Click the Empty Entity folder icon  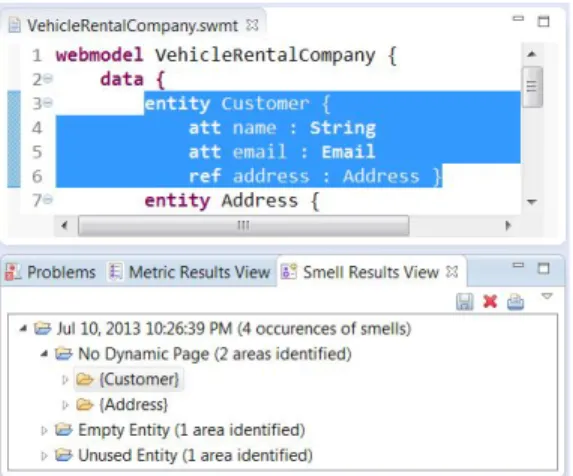[x=64, y=430]
